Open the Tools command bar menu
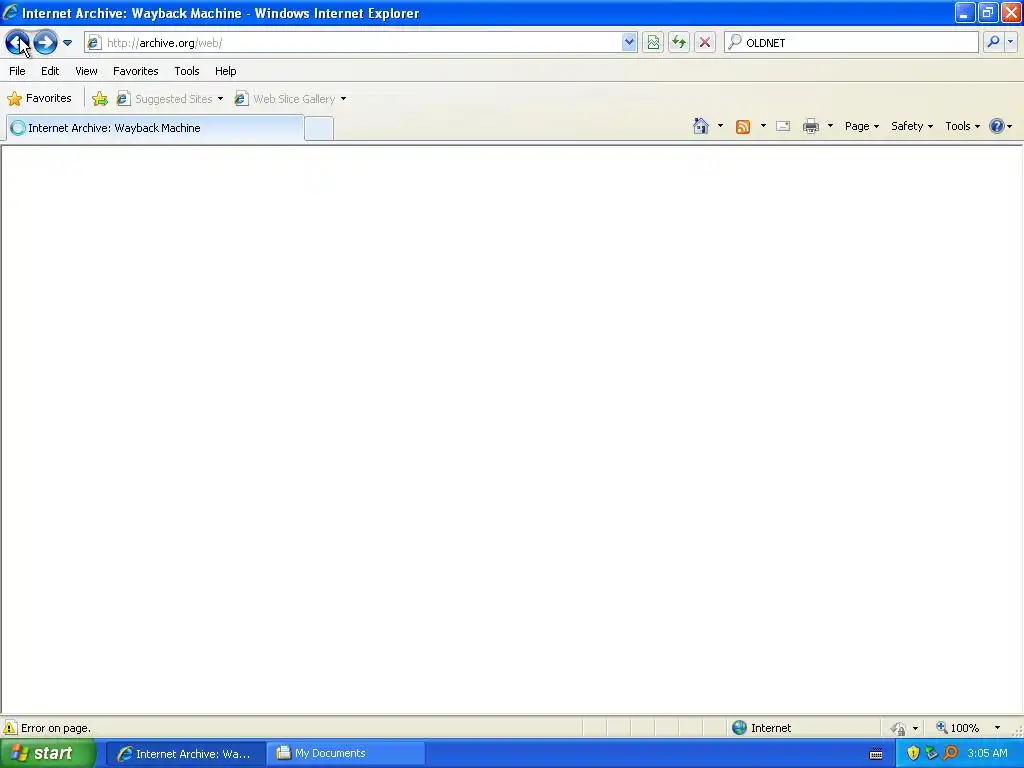This screenshot has width=1024, height=768. click(x=963, y=126)
